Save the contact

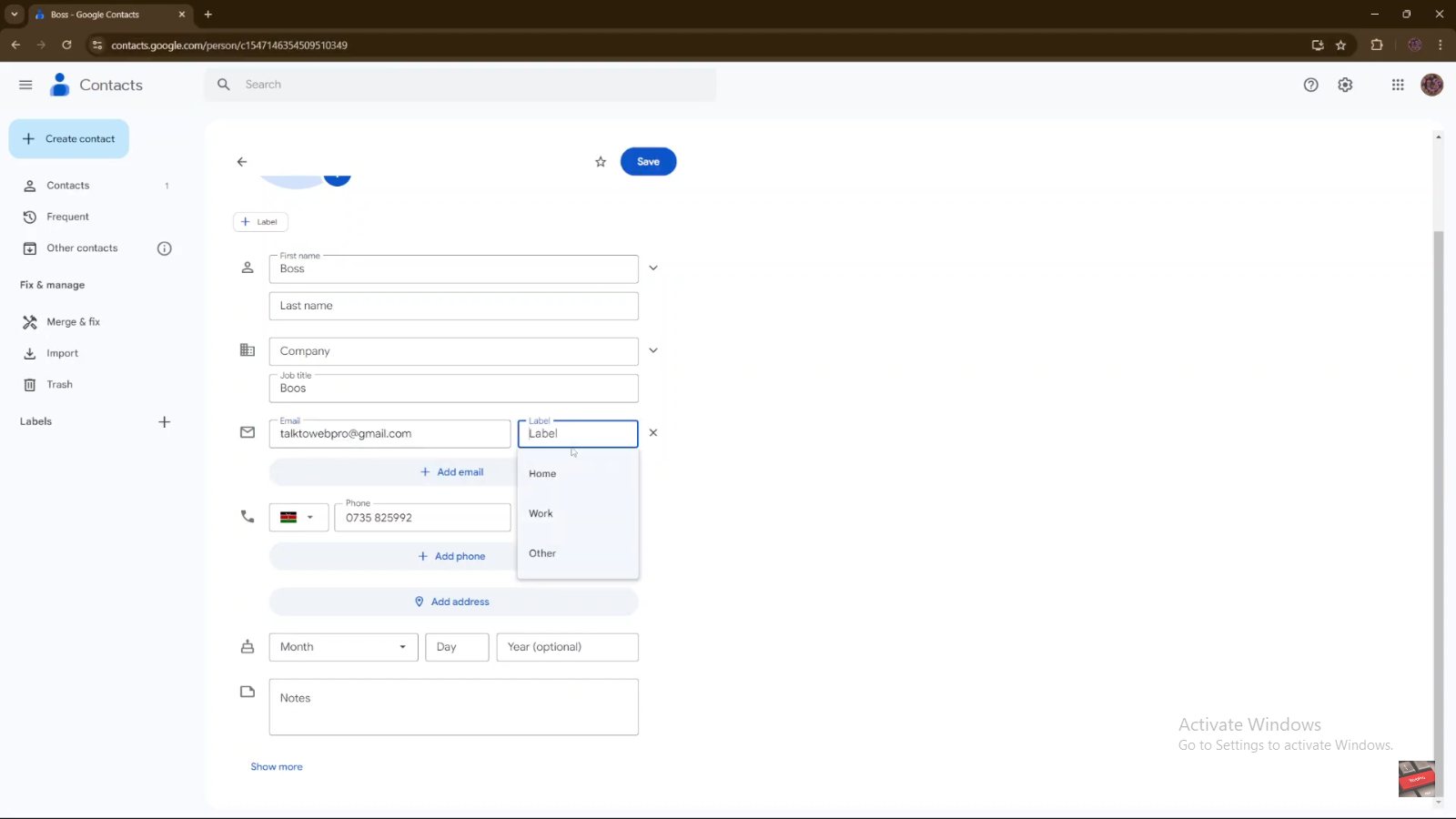[648, 162]
